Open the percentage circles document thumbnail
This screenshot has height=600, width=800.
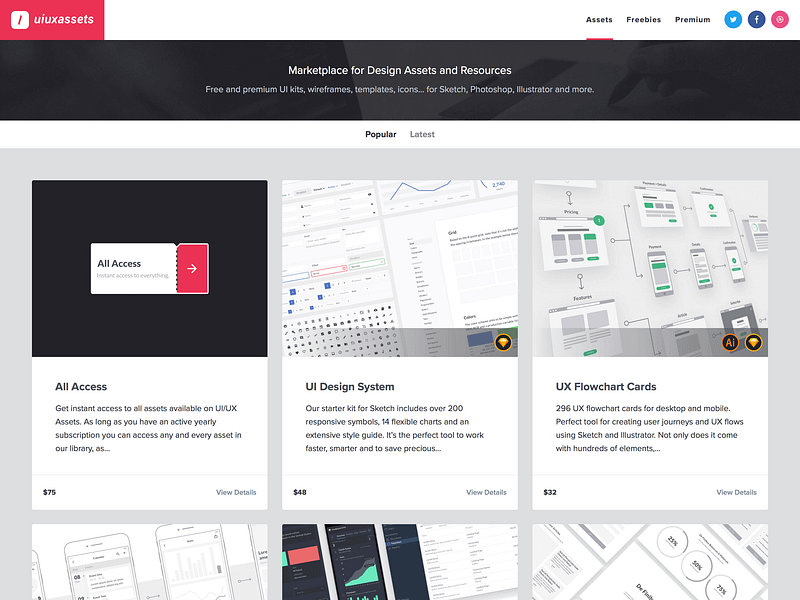pos(650,562)
